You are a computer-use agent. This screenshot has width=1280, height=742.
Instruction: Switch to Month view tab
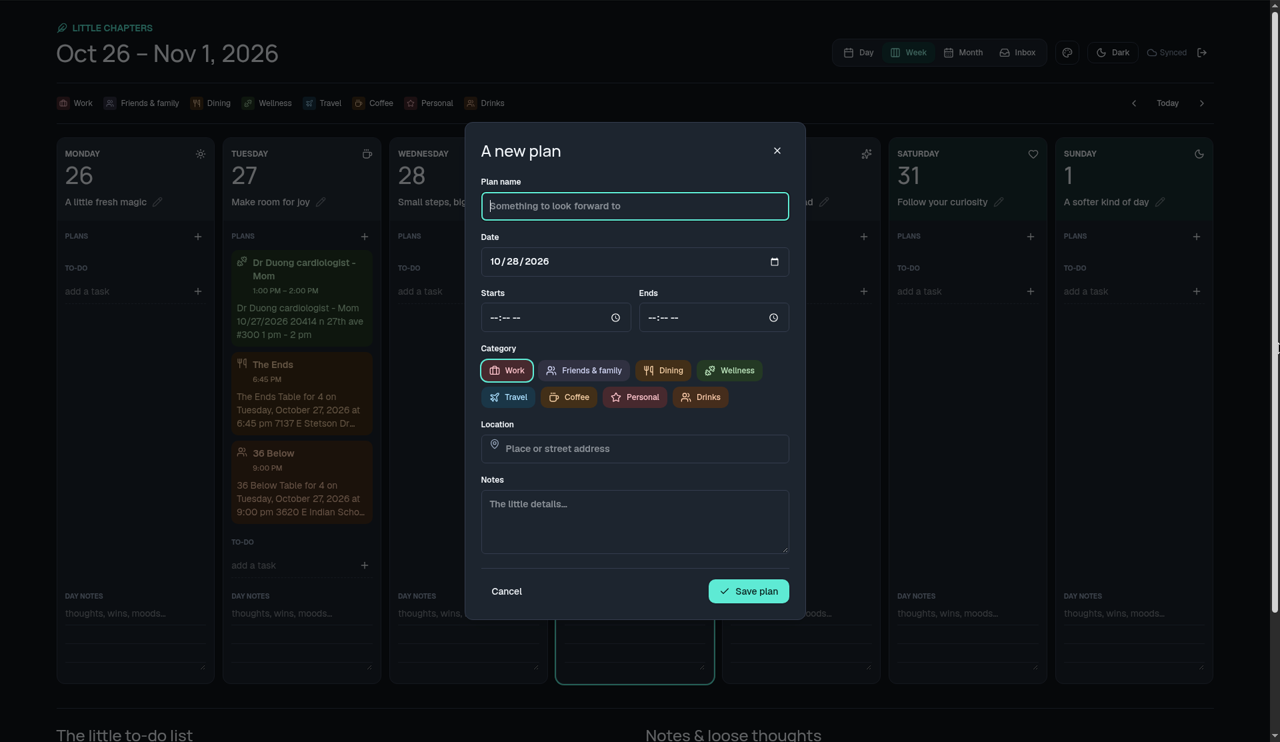[963, 53]
